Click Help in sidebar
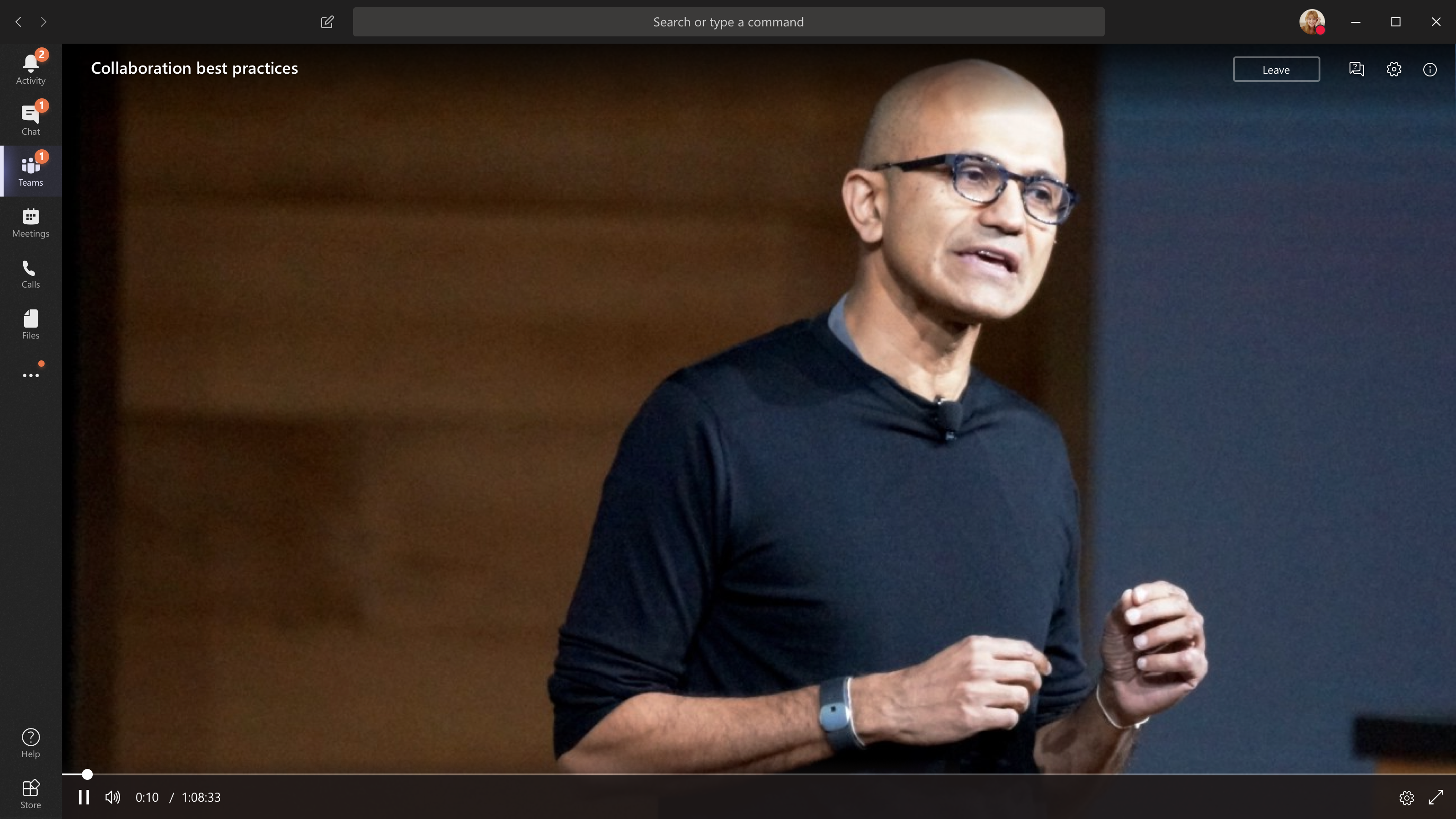The width and height of the screenshot is (1456, 819). coord(30,744)
